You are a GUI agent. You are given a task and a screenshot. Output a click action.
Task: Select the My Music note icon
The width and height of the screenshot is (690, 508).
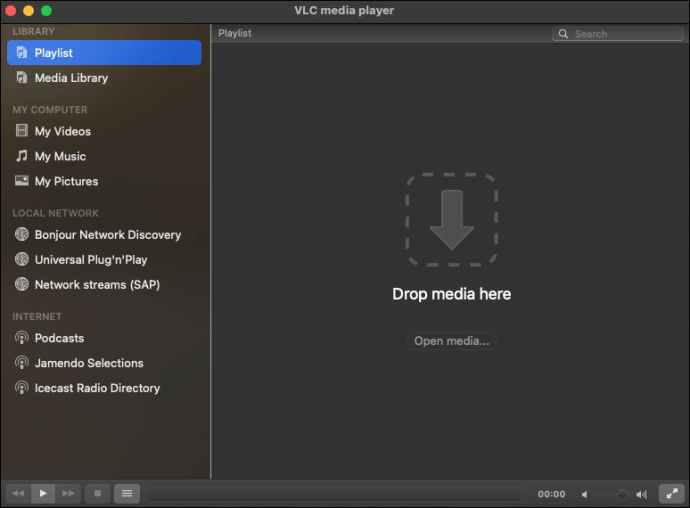(x=22, y=156)
